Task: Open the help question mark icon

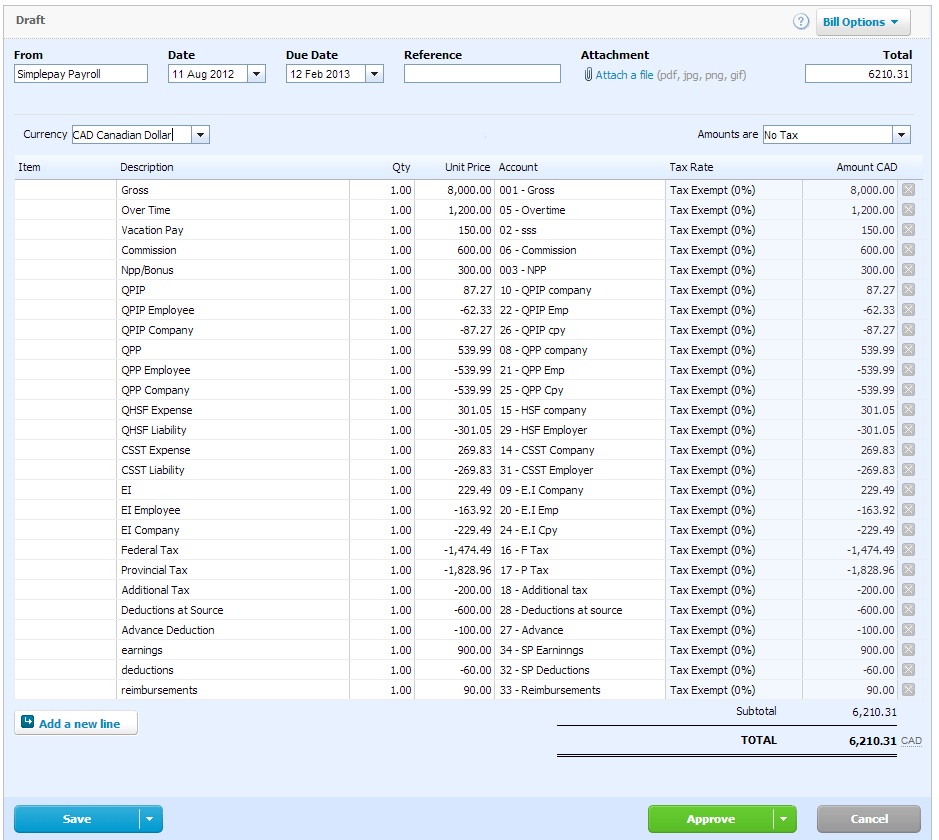Action: [x=801, y=22]
